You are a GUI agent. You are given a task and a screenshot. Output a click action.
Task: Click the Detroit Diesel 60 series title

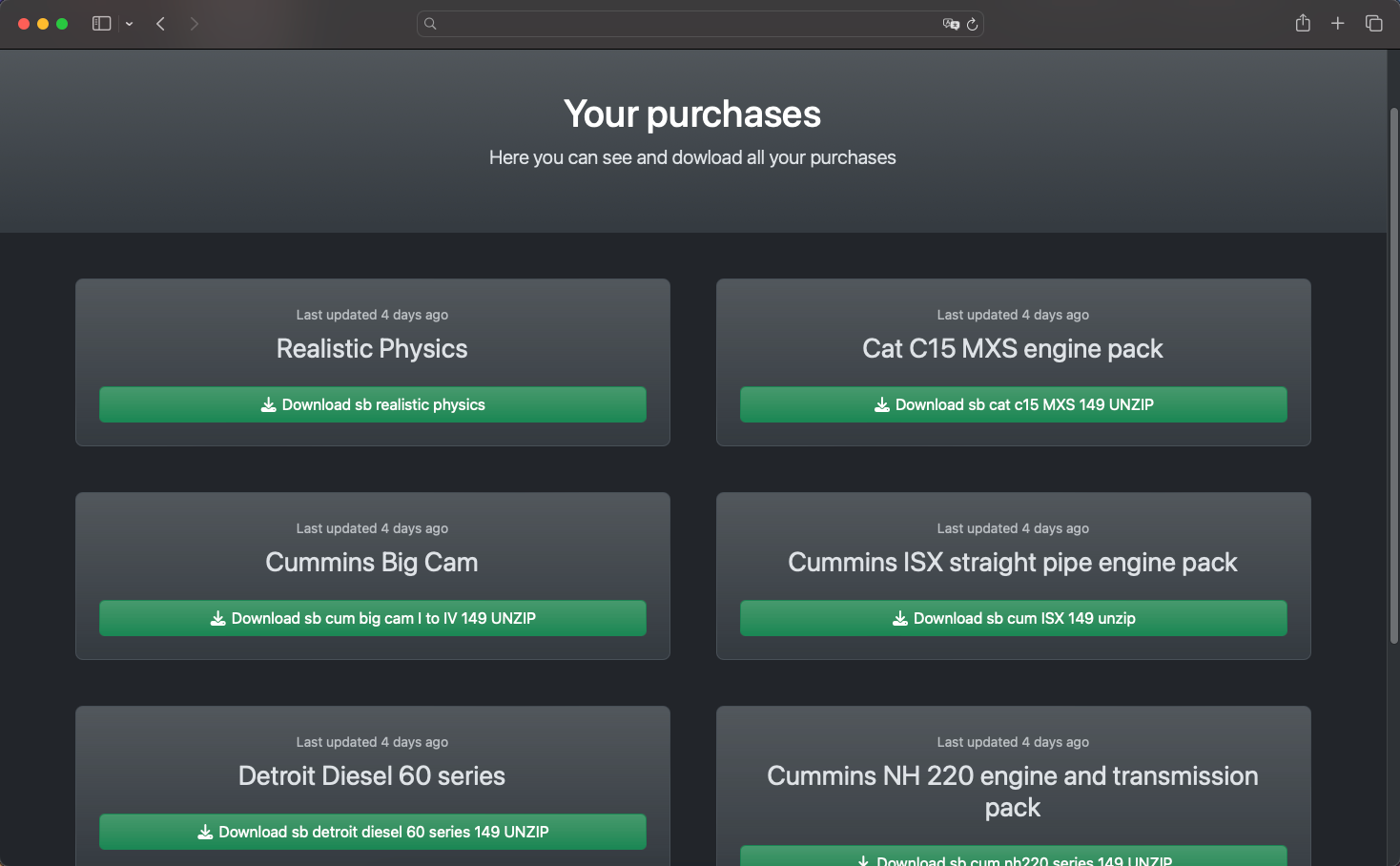click(x=372, y=776)
